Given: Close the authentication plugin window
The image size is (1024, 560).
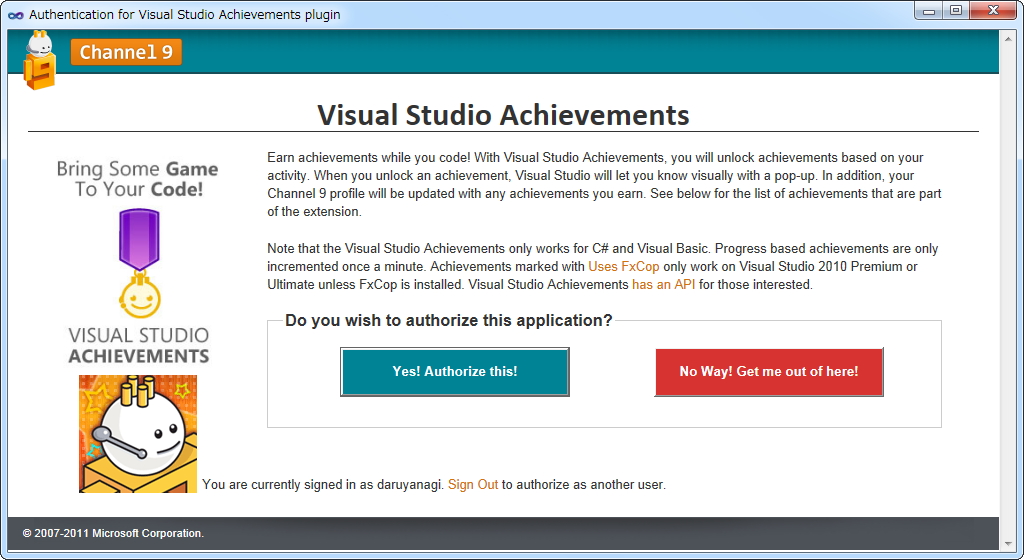Looking at the screenshot, I should [x=993, y=11].
